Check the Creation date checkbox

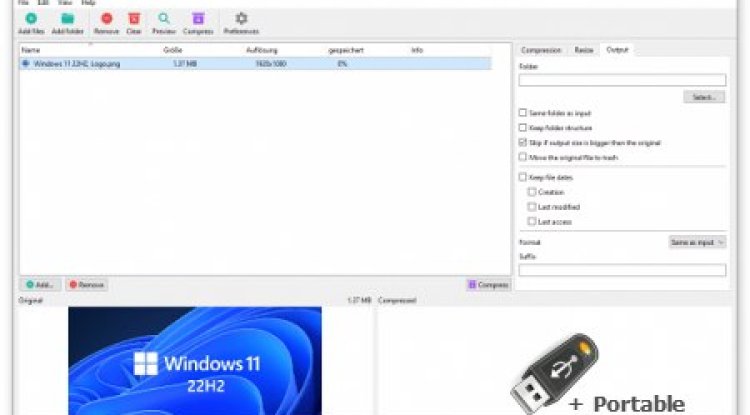(x=532, y=192)
